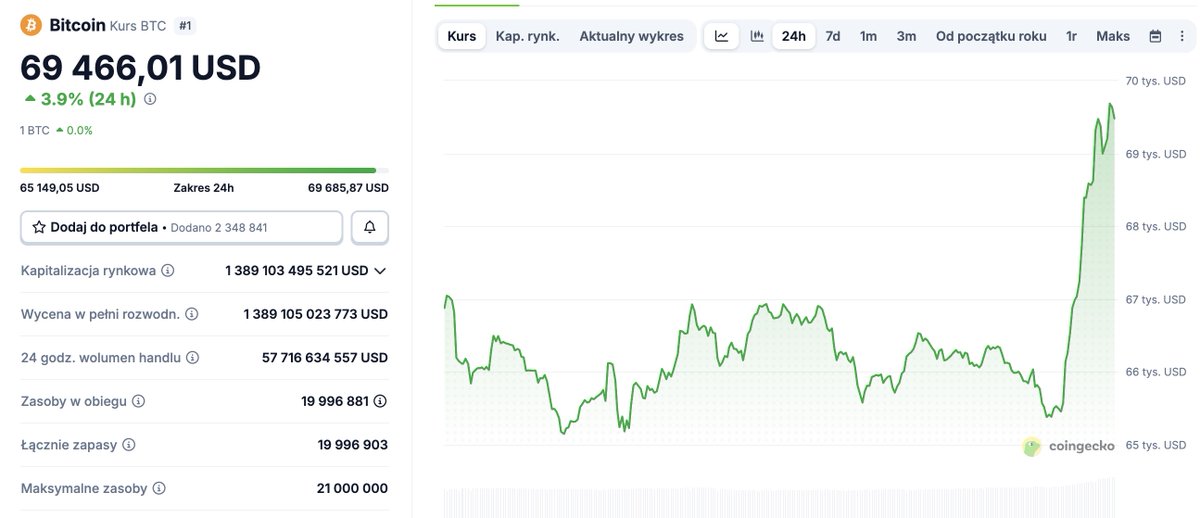
Task: Click the 21 000 000 max supply value
Action: coord(352,489)
